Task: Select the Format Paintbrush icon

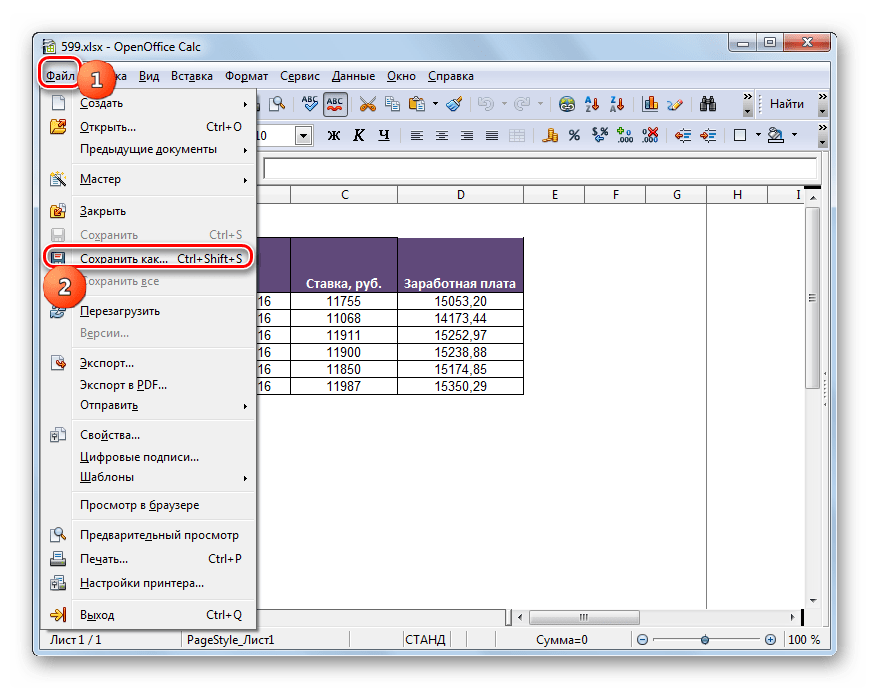Action: (454, 104)
